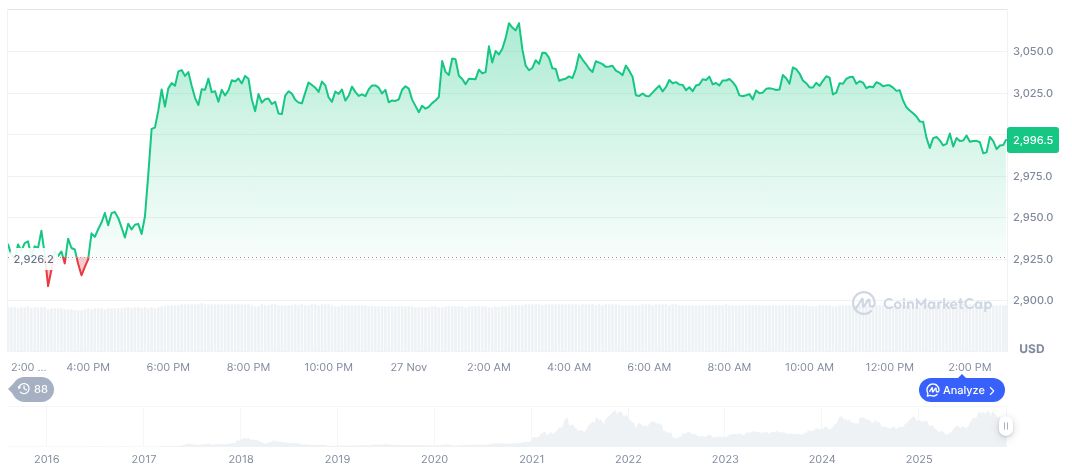Click the USD currency label
Image resolution: width=1072 pixels, height=470 pixels.
click(1031, 349)
